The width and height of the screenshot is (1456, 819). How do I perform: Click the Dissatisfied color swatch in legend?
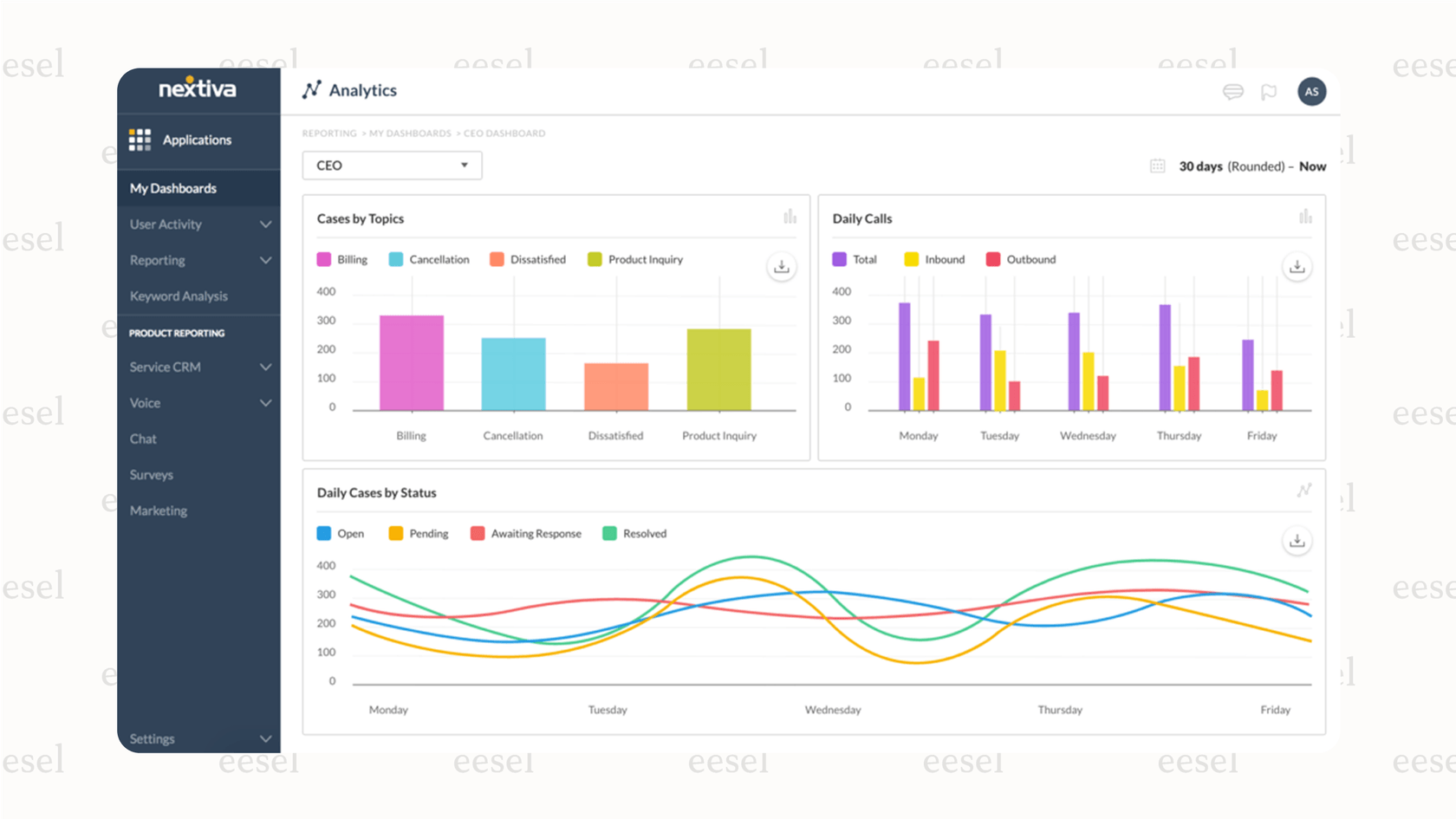(x=497, y=258)
